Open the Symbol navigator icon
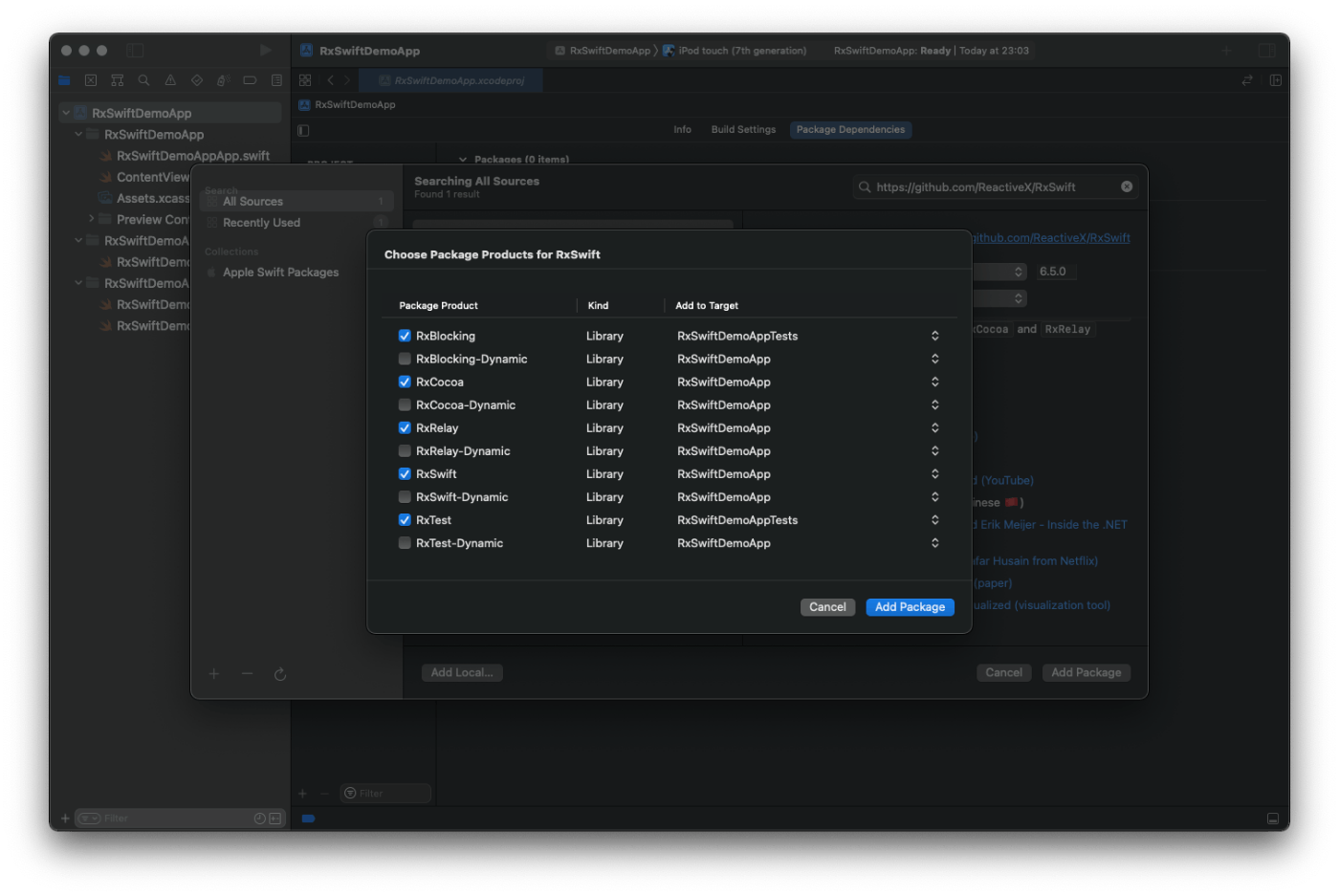Image resolution: width=1339 pixels, height=896 pixels. click(x=118, y=81)
